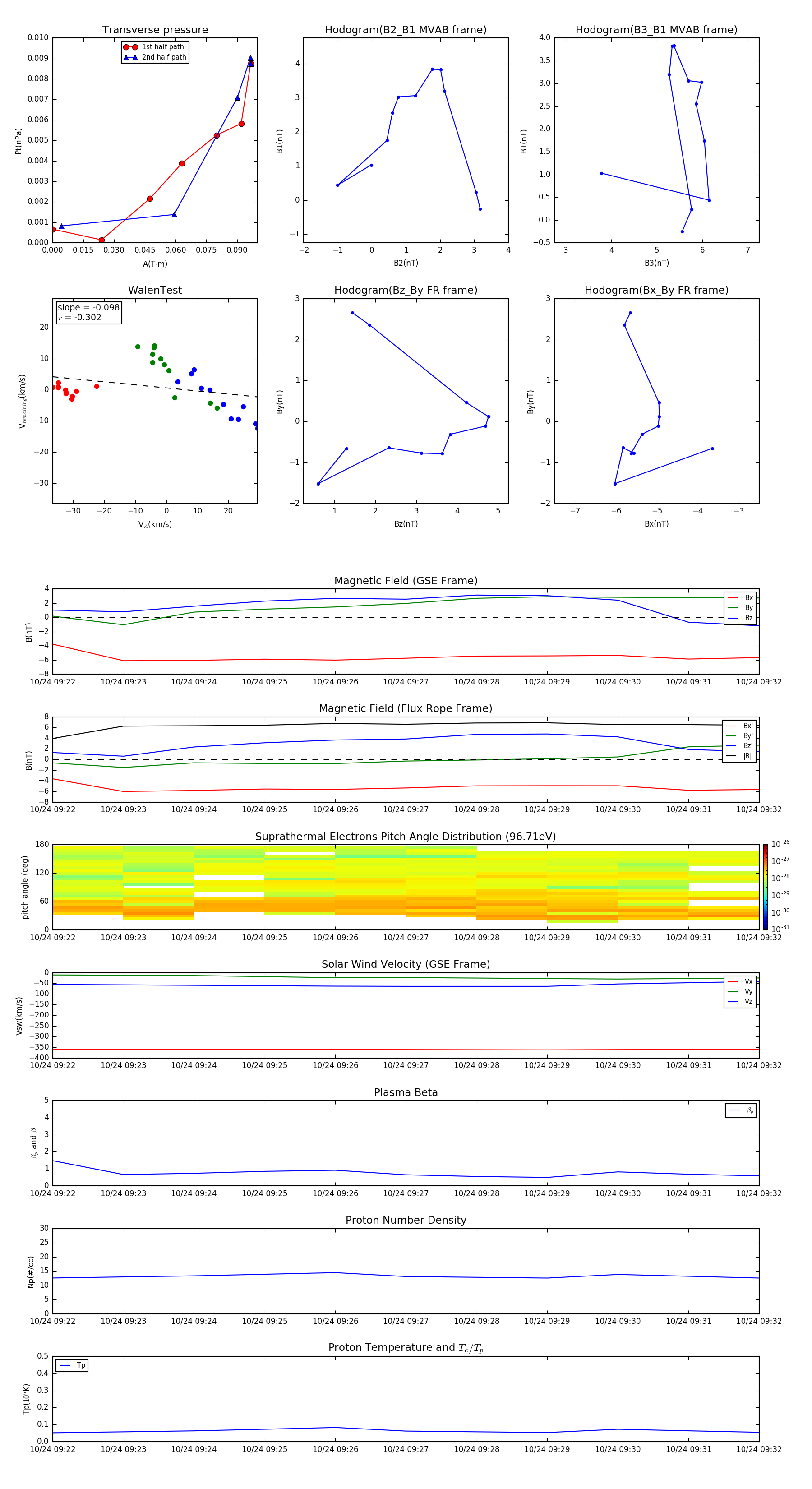This screenshot has width=812, height=1489.
Task: Click the 10^-31 colorbar tick label
Action: pyautogui.click(x=780, y=929)
